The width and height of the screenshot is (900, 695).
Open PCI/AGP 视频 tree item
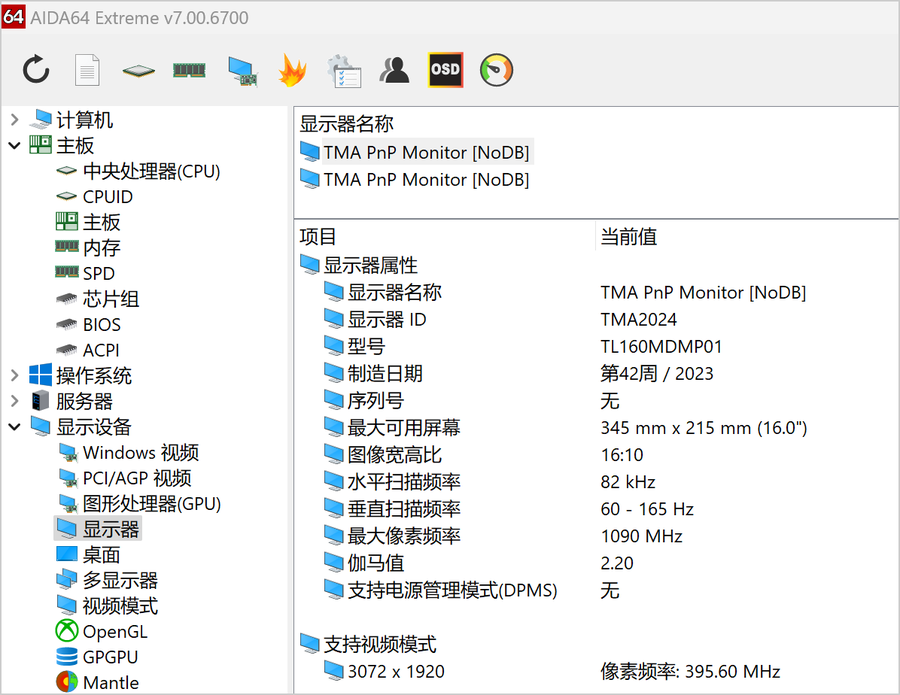click(x=137, y=477)
